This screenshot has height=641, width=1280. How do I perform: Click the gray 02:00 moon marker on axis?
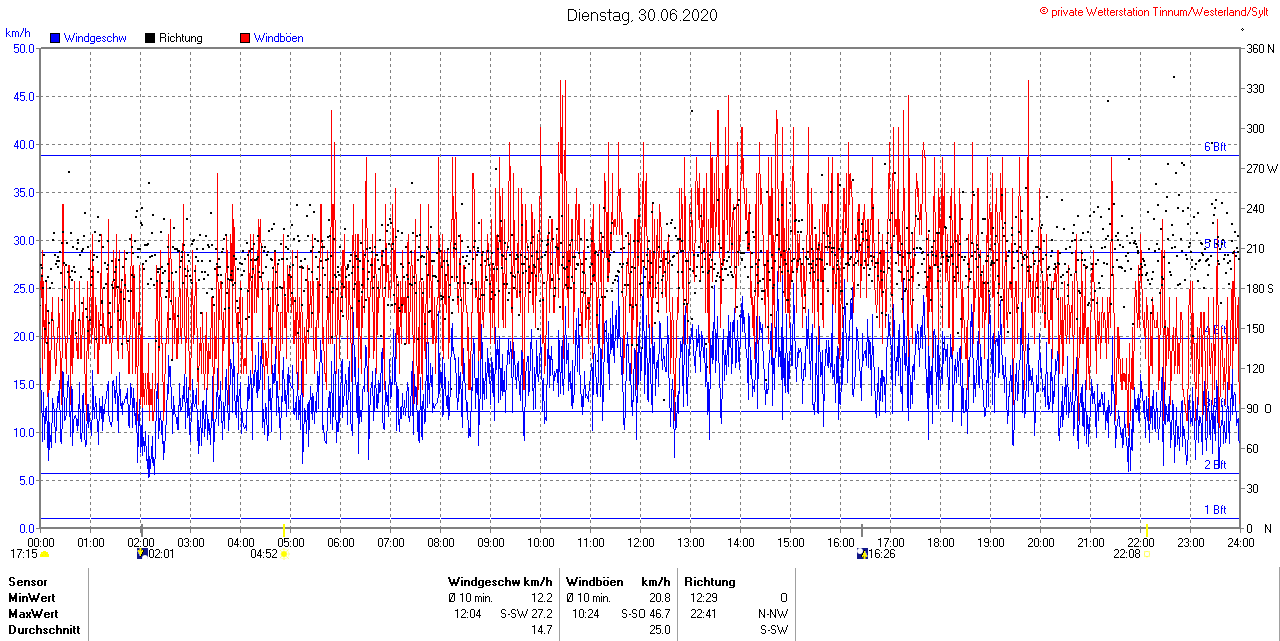141,529
